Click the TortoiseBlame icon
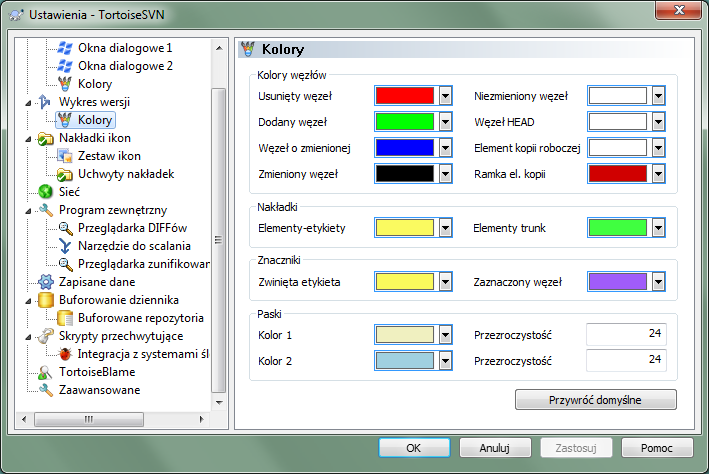The width and height of the screenshot is (709, 474). tap(45, 372)
